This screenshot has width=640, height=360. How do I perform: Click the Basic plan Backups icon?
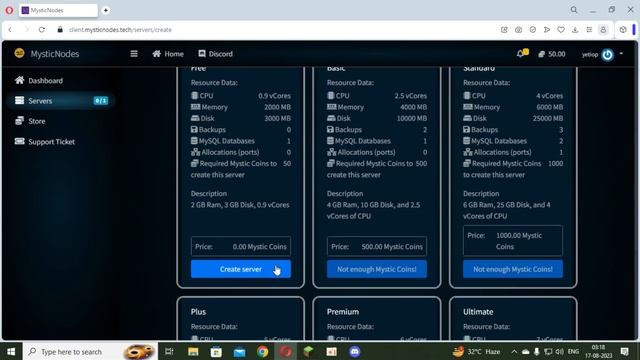pyautogui.click(x=330, y=129)
